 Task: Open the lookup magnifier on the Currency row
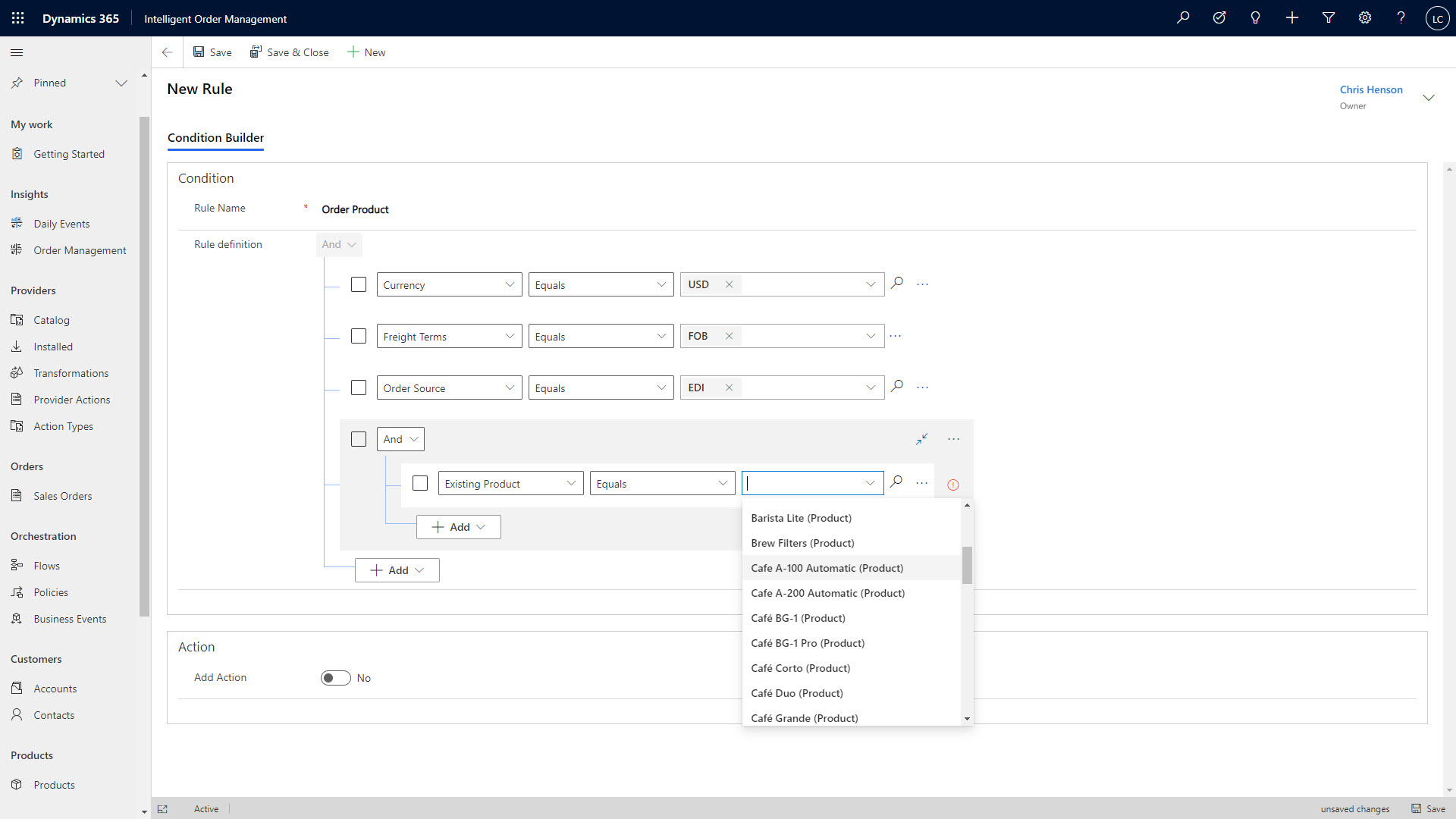pyautogui.click(x=897, y=283)
